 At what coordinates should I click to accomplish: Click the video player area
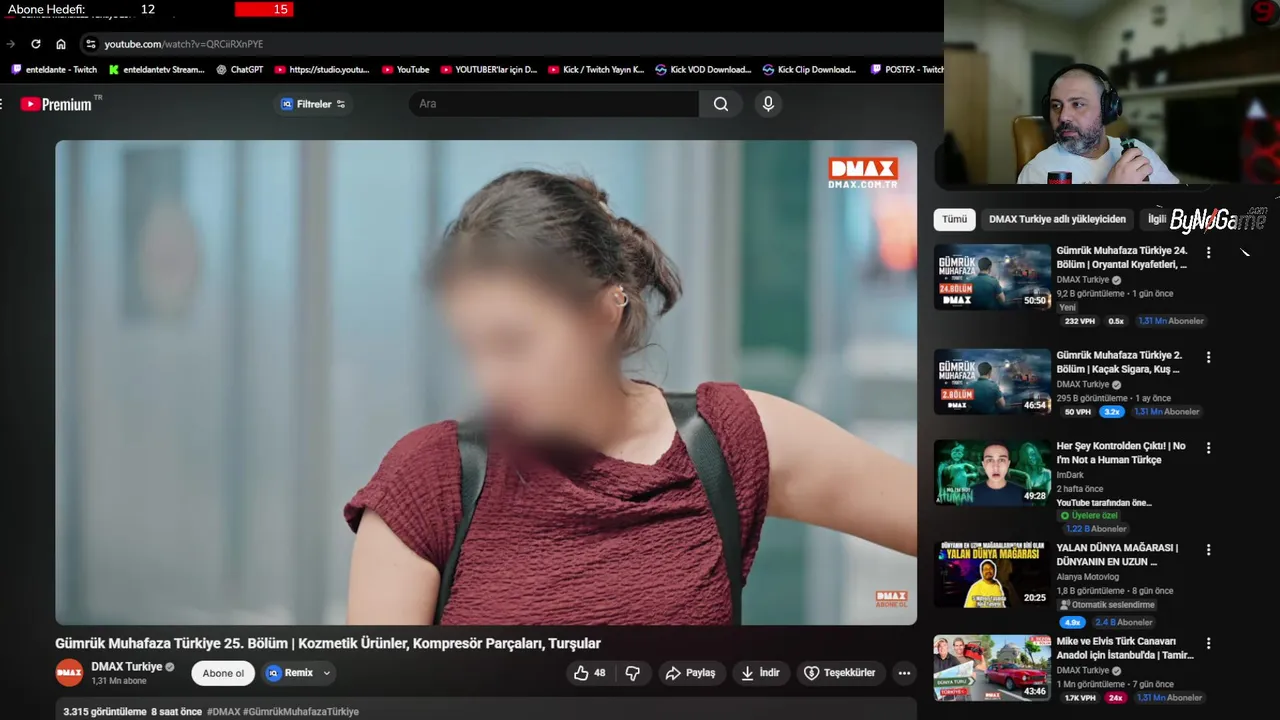[486, 382]
